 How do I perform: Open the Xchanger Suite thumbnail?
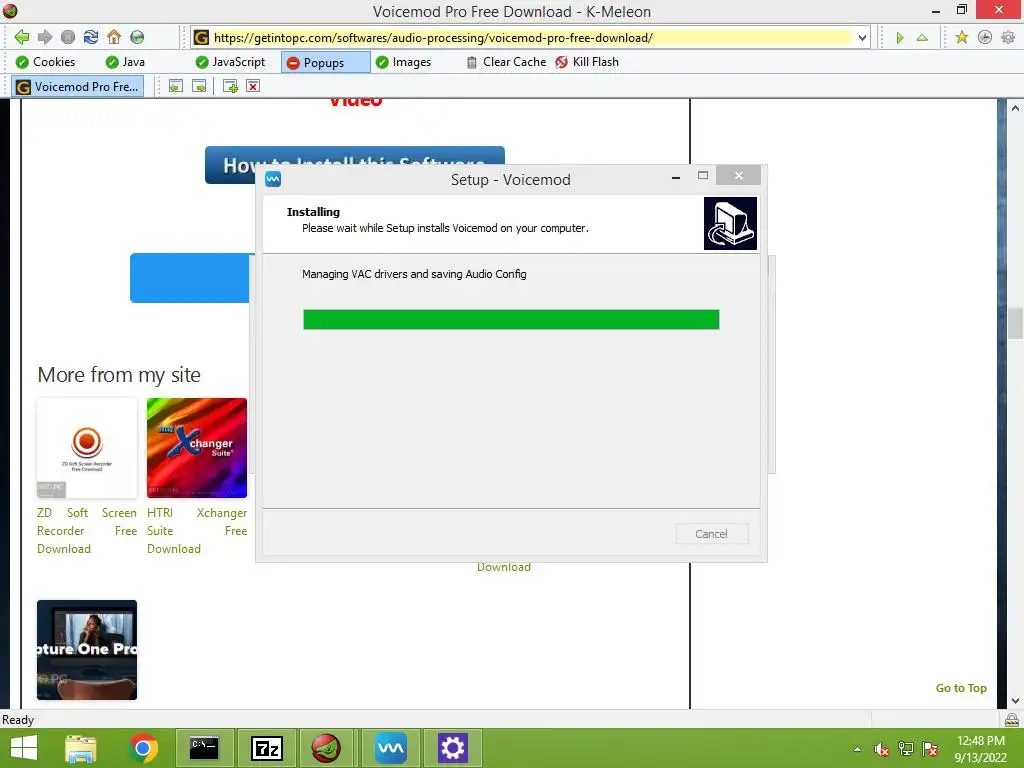point(197,448)
